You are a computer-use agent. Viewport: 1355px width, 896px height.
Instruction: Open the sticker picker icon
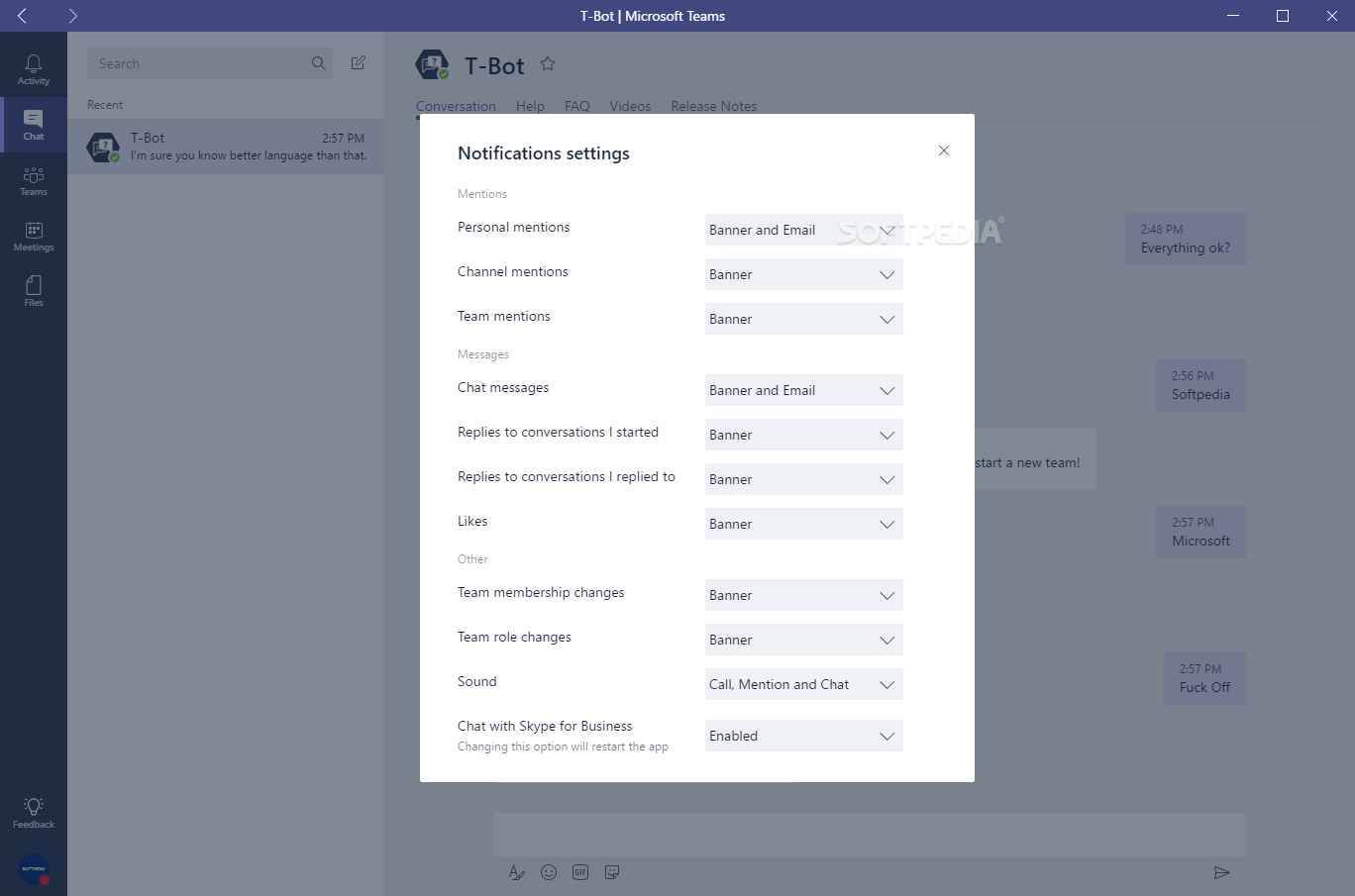(612, 872)
